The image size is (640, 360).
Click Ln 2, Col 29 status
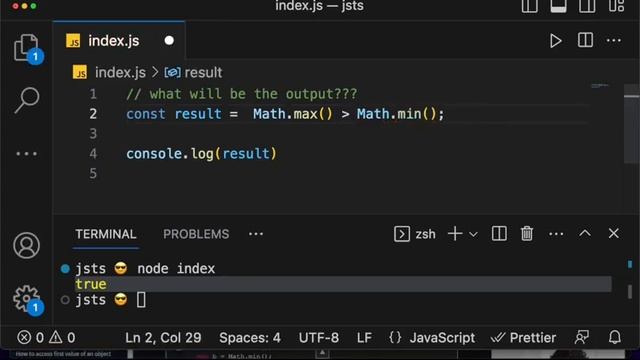click(x=163, y=338)
